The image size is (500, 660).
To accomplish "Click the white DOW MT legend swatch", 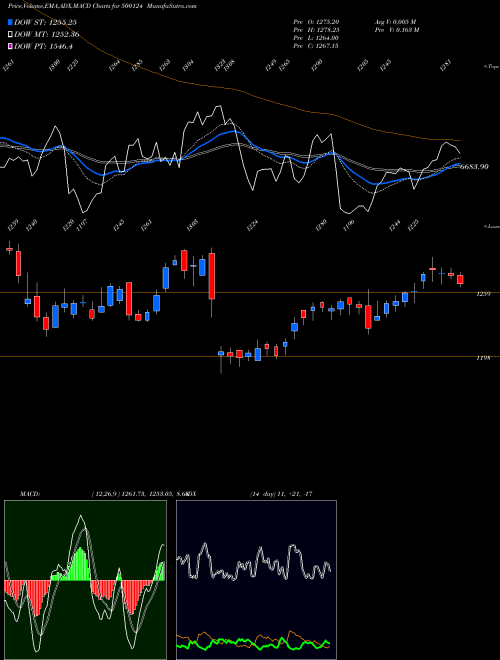I will pos(10,35).
